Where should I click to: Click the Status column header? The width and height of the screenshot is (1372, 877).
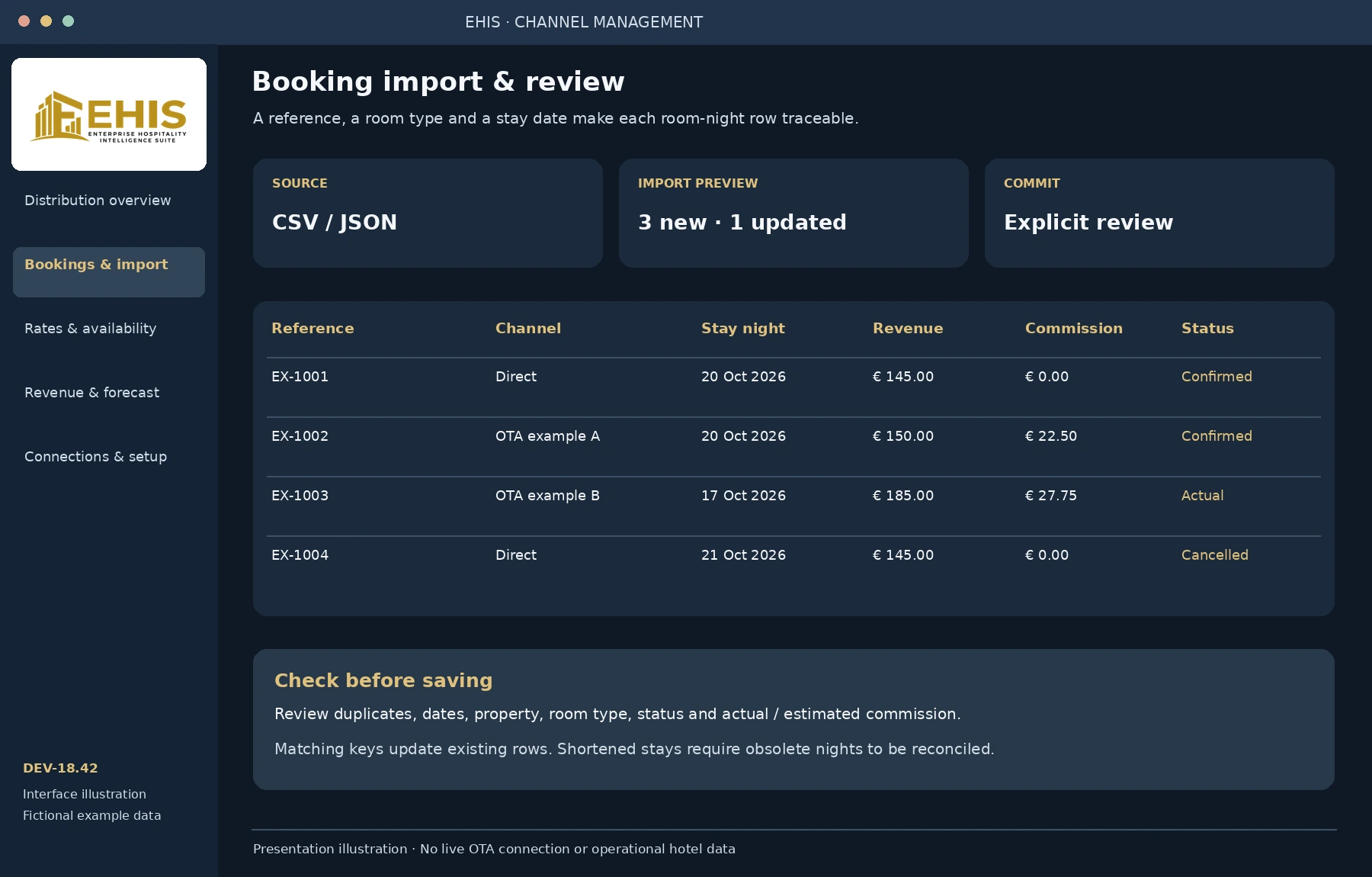tap(1207, 329)
